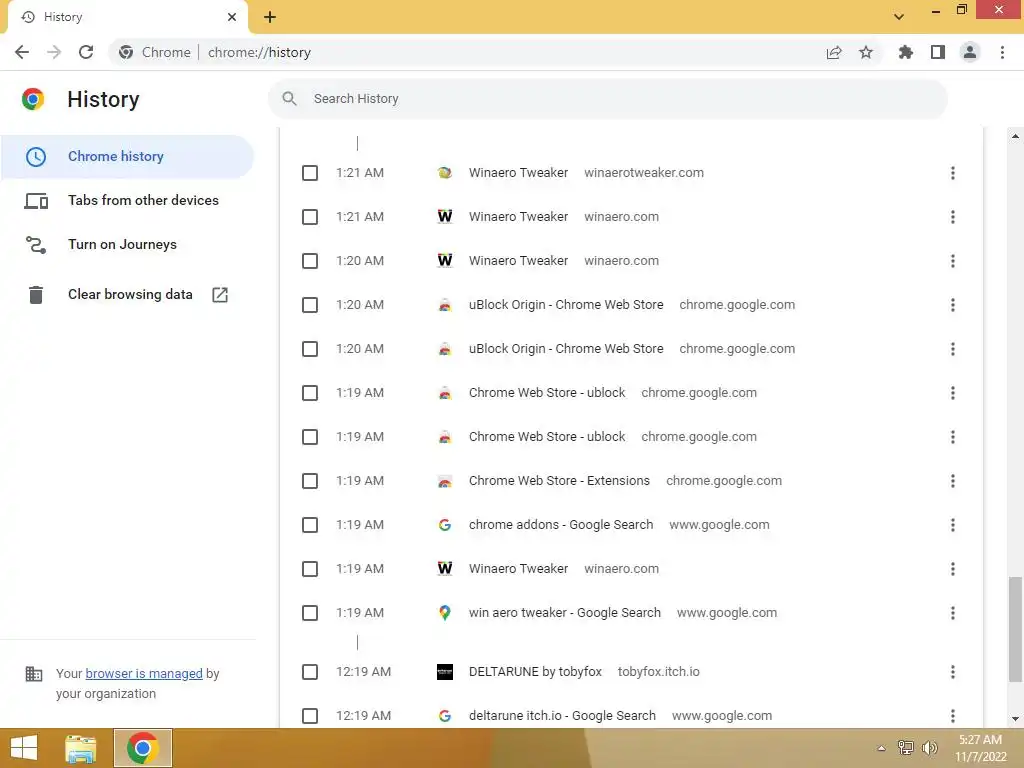The height and width of the screenshot is (768, 1024).
Task: Open chrome addons - Google Search link
Action: click(x=561, y=525)
